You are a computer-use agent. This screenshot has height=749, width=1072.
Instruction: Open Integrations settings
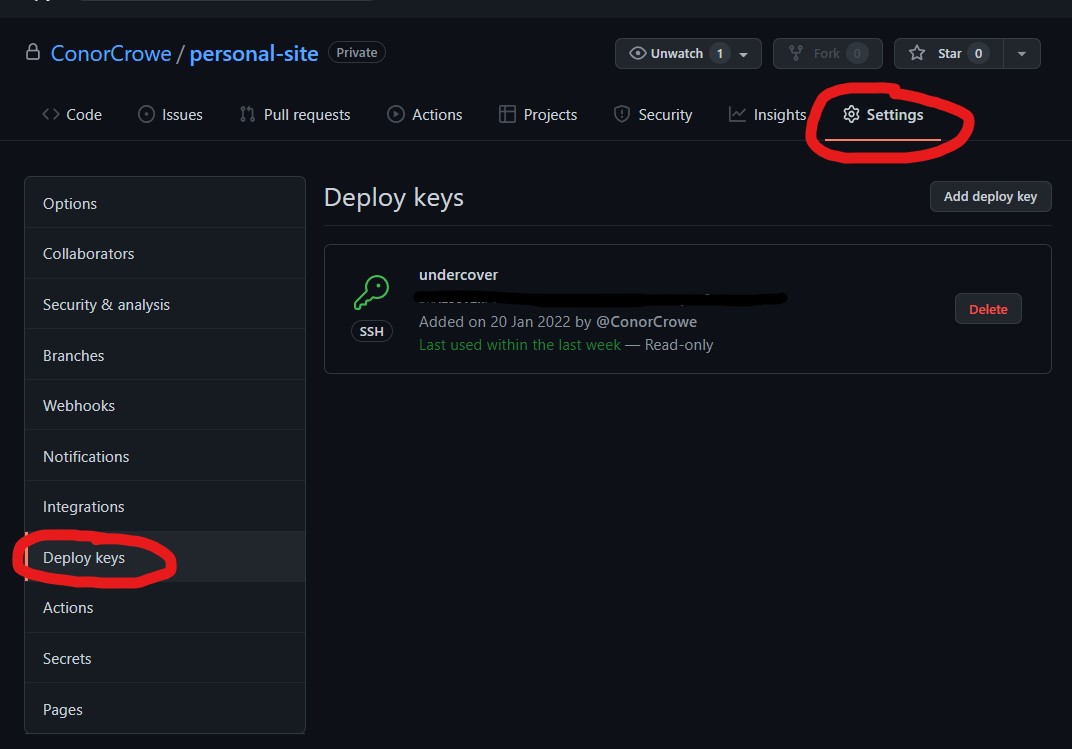[165, 507]
